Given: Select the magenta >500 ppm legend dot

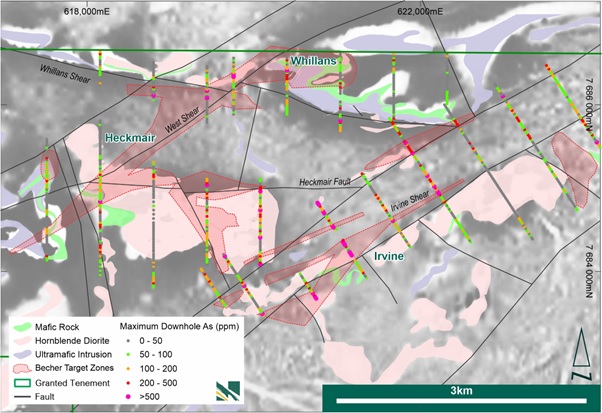Looking at the screenshot, I should (126, 396).
